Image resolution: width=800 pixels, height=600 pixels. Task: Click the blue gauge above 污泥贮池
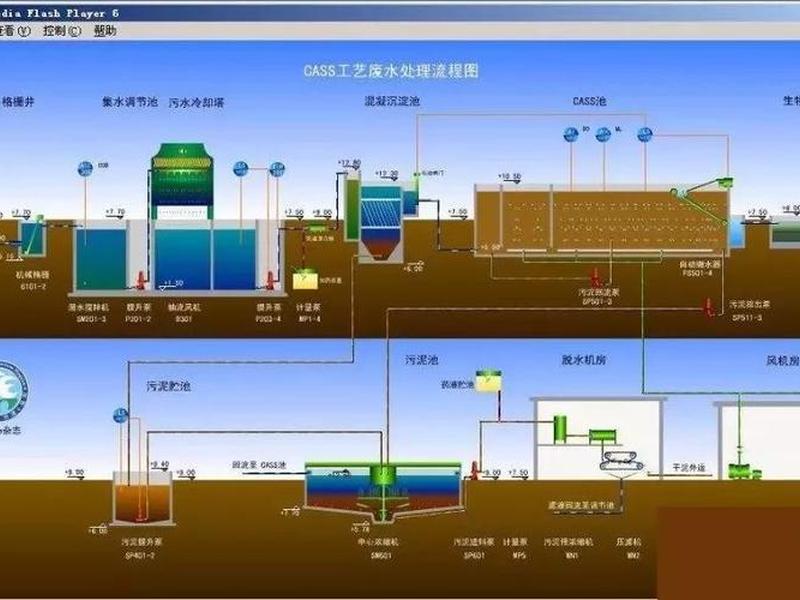(120, 415)
